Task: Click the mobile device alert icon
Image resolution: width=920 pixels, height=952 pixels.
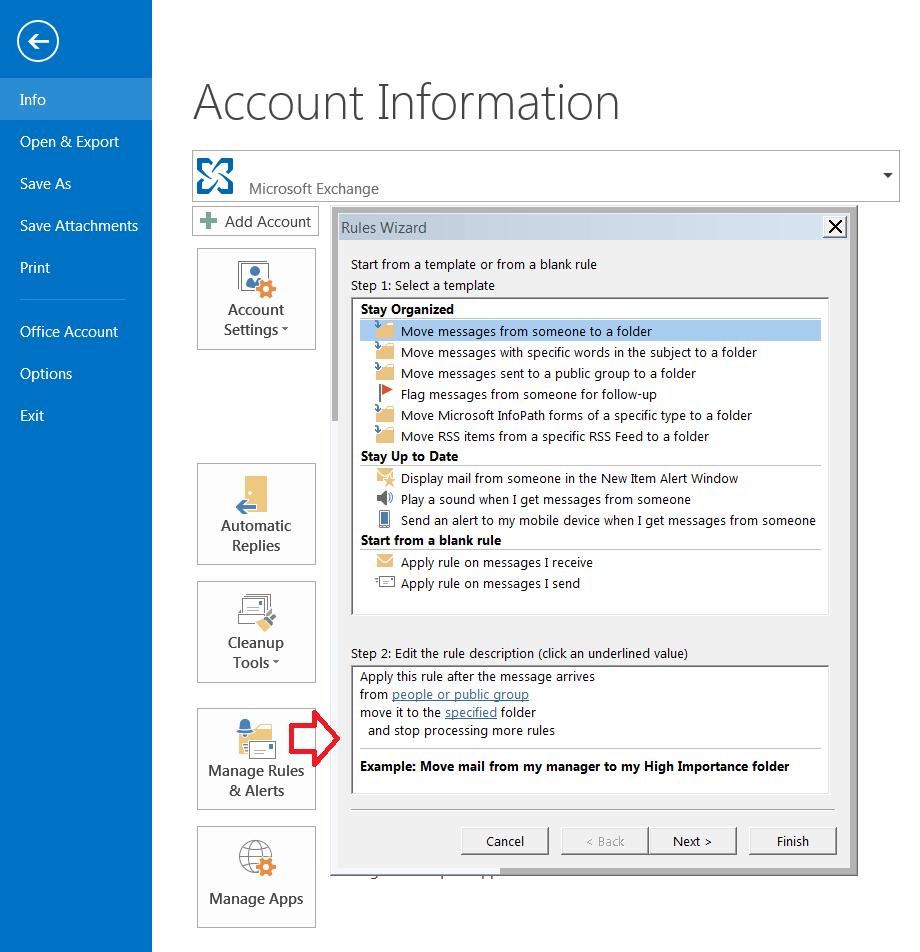Action: pyautogui.click(x=385, y=519)
